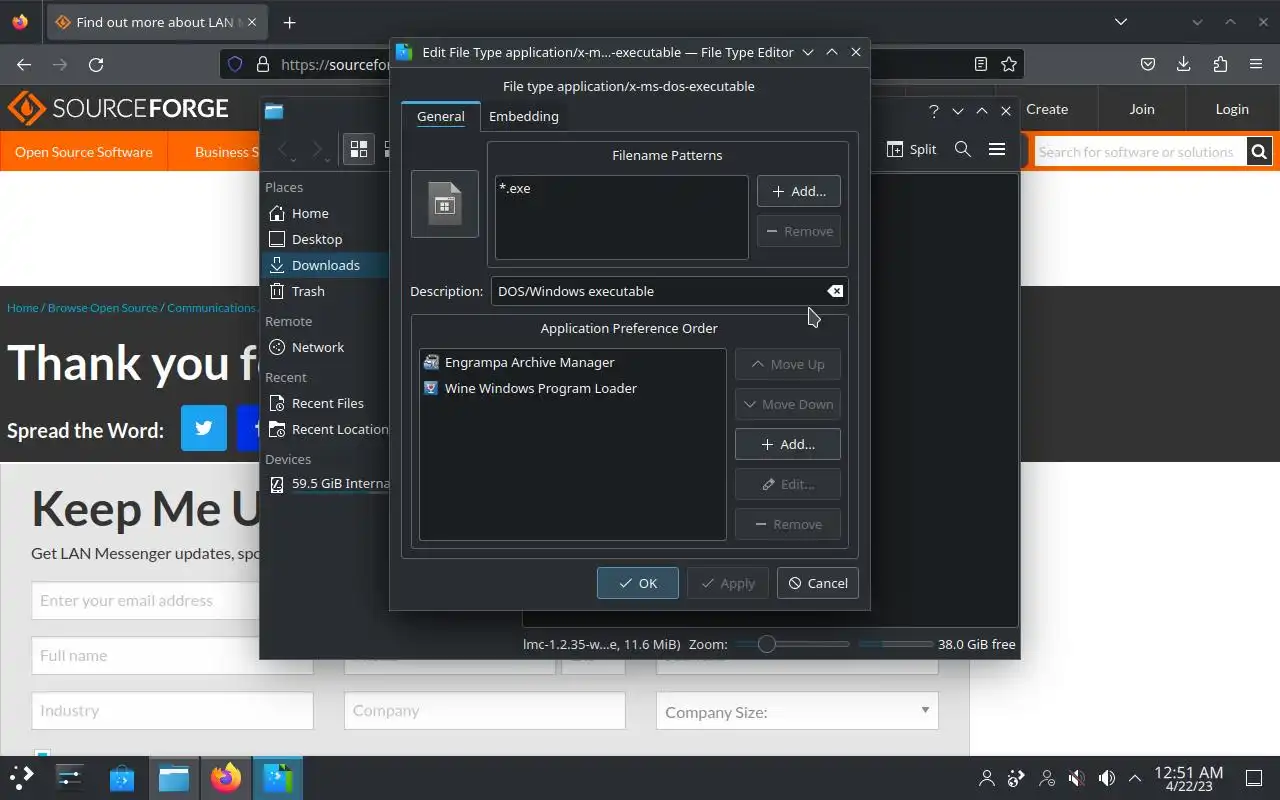The width and height of the screenshot is (1280, 800).
Task: Open Discover store from the taskbar
Action: [122, 777]
